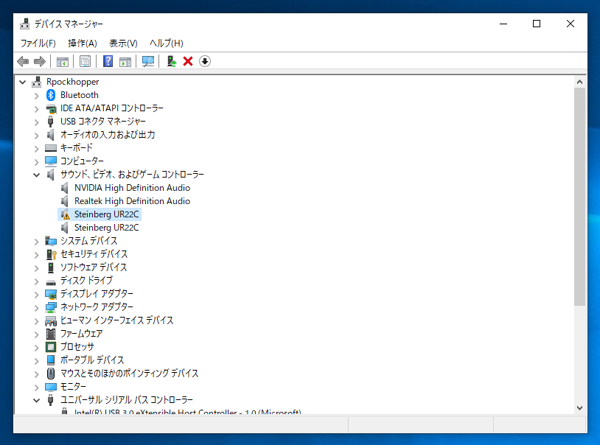This screenshot has height=445, width=600.
Task: Click the ディスク ドライブ drive icon
Action: coord(51,282)
